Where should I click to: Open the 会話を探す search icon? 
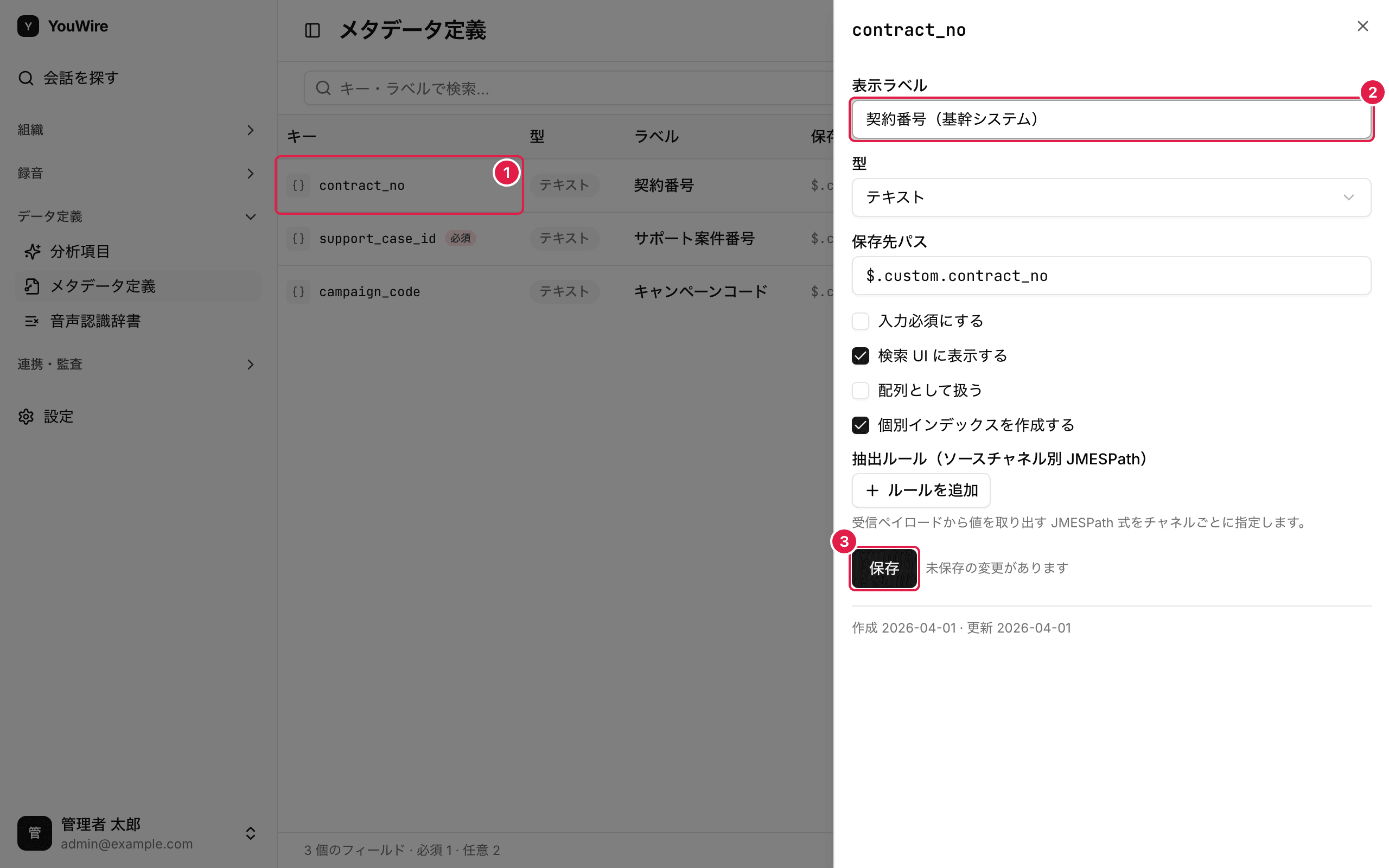click(26, 78)
